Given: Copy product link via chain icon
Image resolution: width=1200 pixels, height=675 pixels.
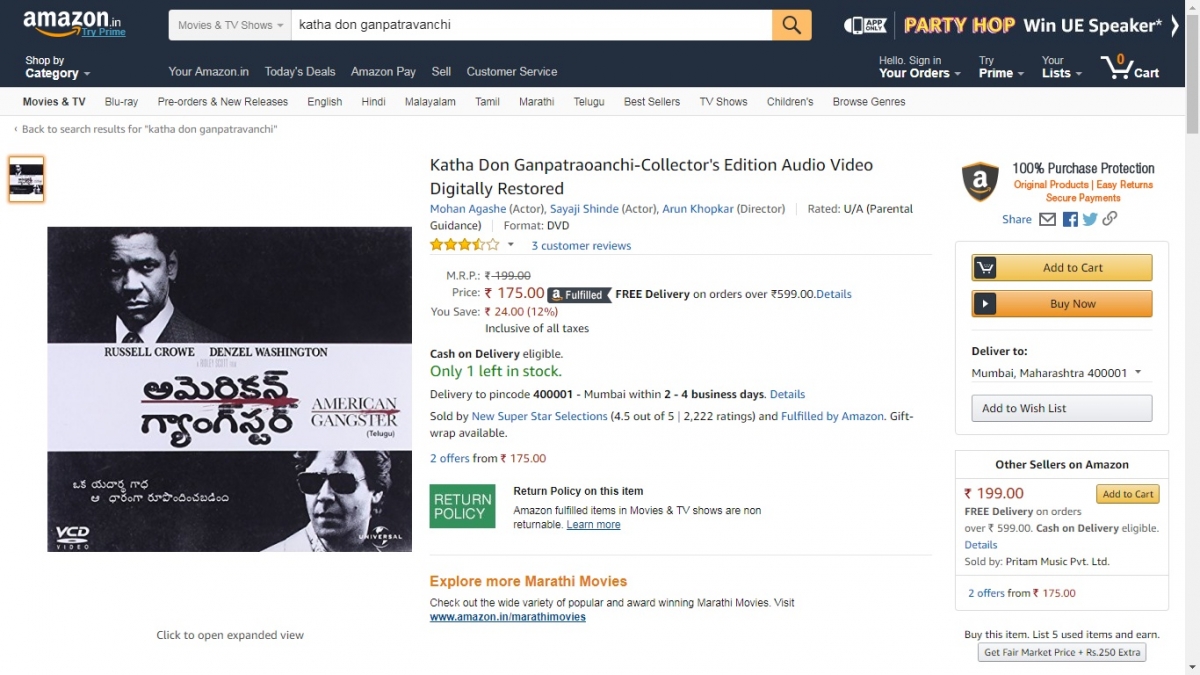Looking at the screenshot, I should tap(1110, 219).
